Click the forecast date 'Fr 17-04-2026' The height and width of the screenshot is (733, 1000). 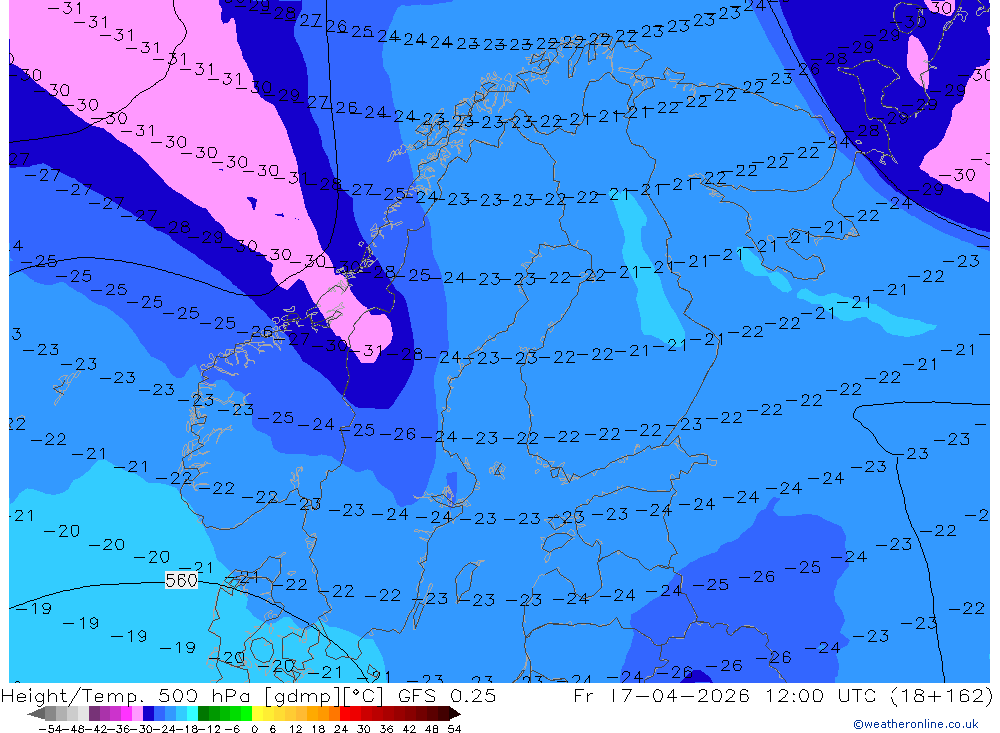(661, 695)
